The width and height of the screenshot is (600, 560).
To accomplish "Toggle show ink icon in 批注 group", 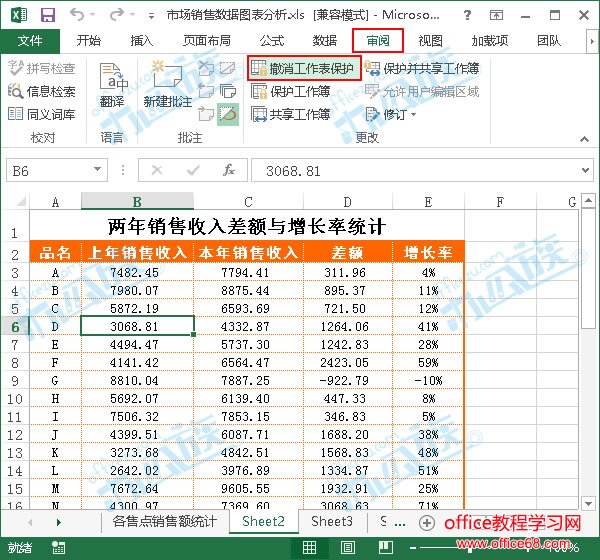I will 228,114.
